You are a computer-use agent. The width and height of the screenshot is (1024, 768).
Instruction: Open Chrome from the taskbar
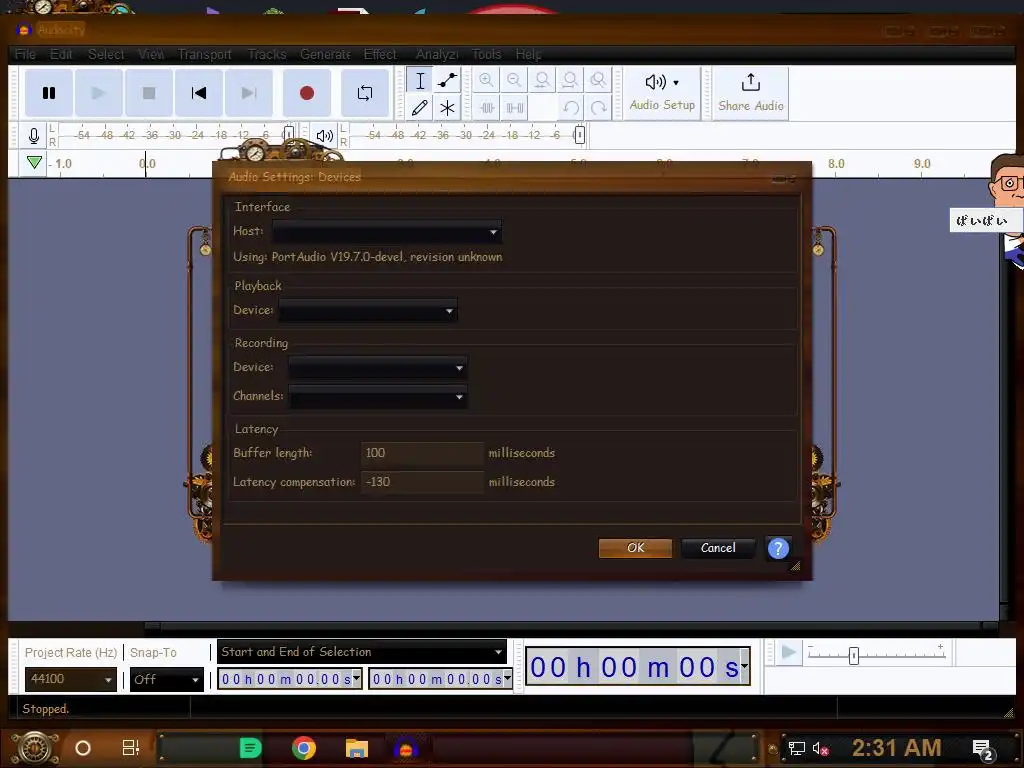304,748
